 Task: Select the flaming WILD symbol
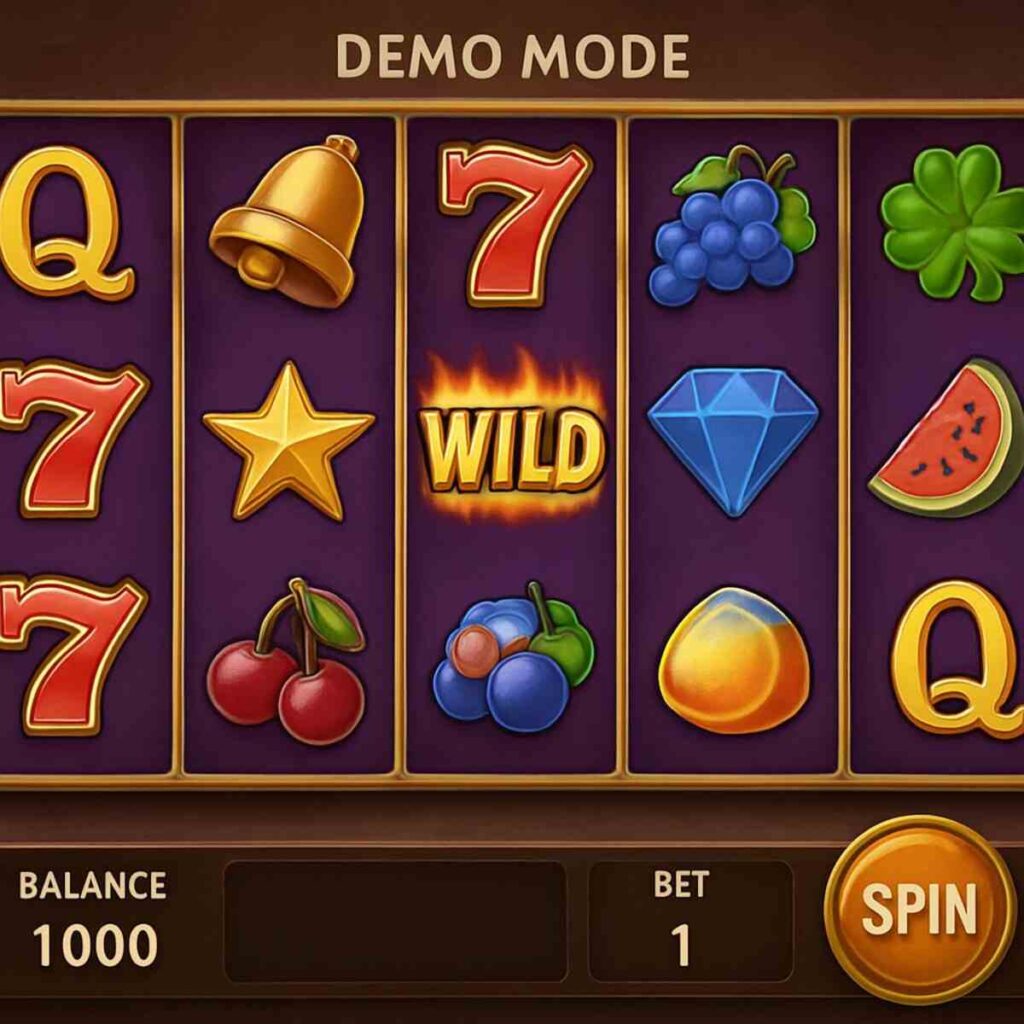point(512,436)
